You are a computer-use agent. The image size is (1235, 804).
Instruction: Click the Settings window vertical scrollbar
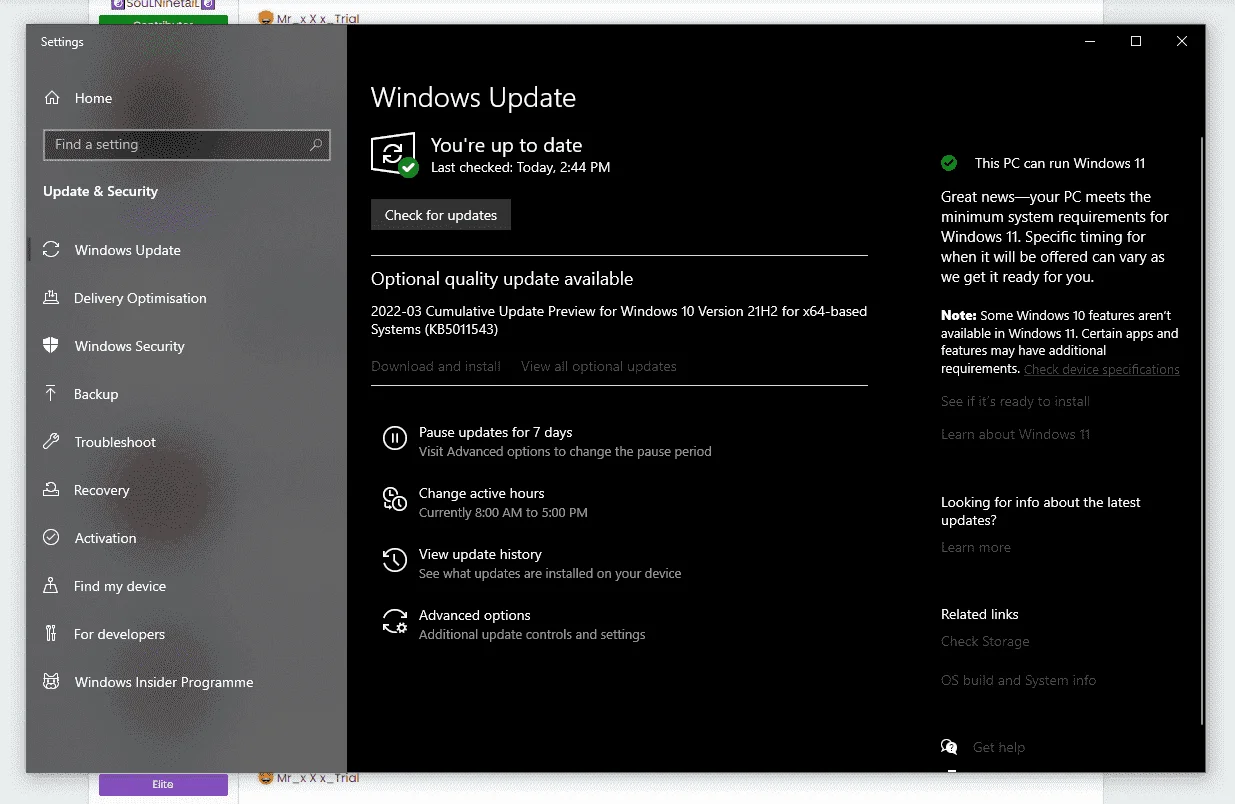point(1202,430)
